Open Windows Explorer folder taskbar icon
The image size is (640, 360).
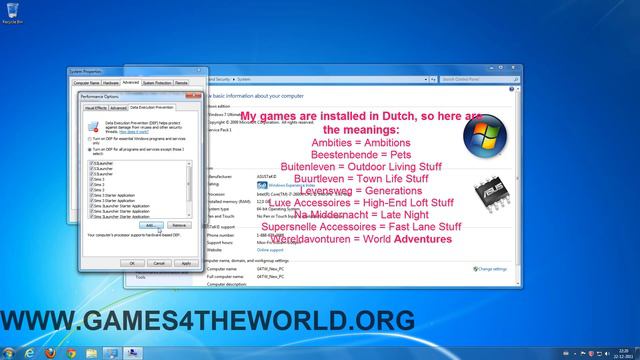(91, 353)
